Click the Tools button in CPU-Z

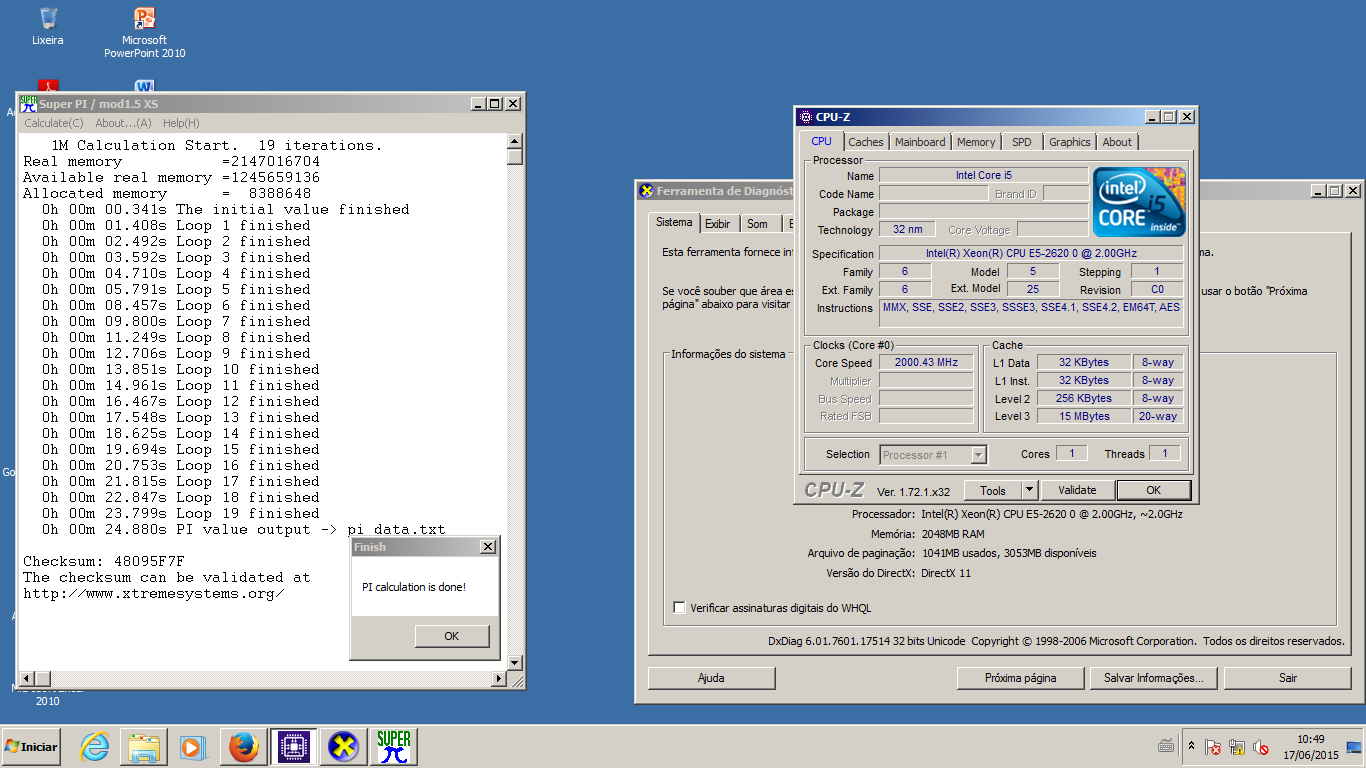993,490
